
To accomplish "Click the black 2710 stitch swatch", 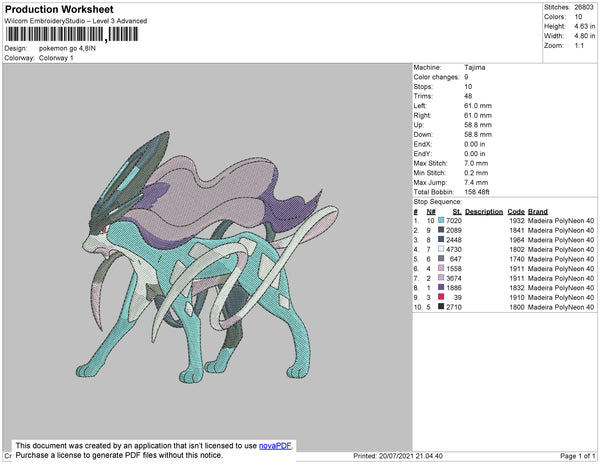I will click(x=441, y=306).
